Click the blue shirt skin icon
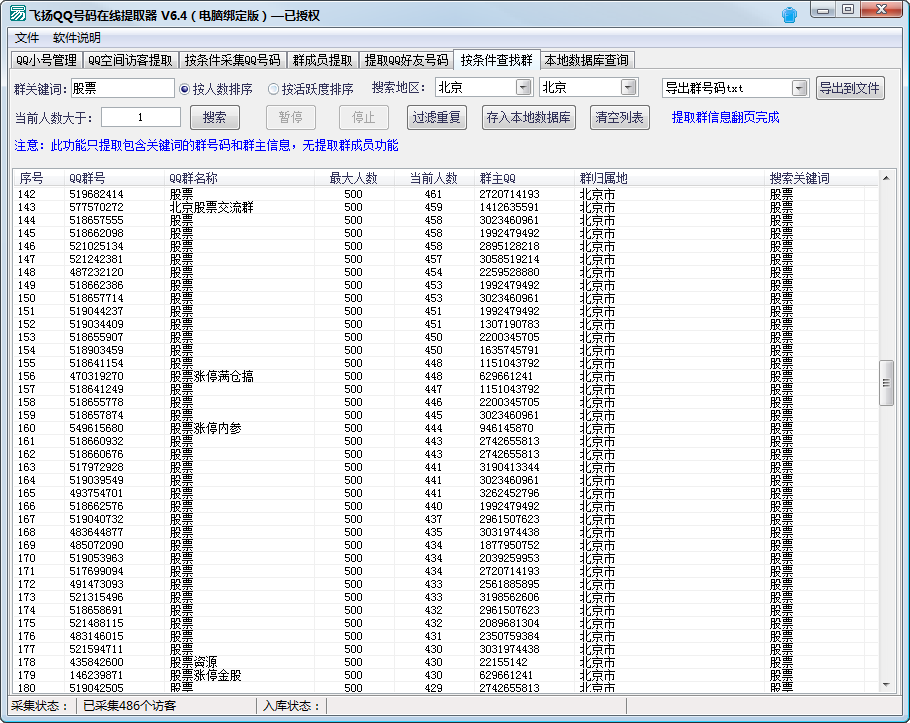 tap(789, 15)
